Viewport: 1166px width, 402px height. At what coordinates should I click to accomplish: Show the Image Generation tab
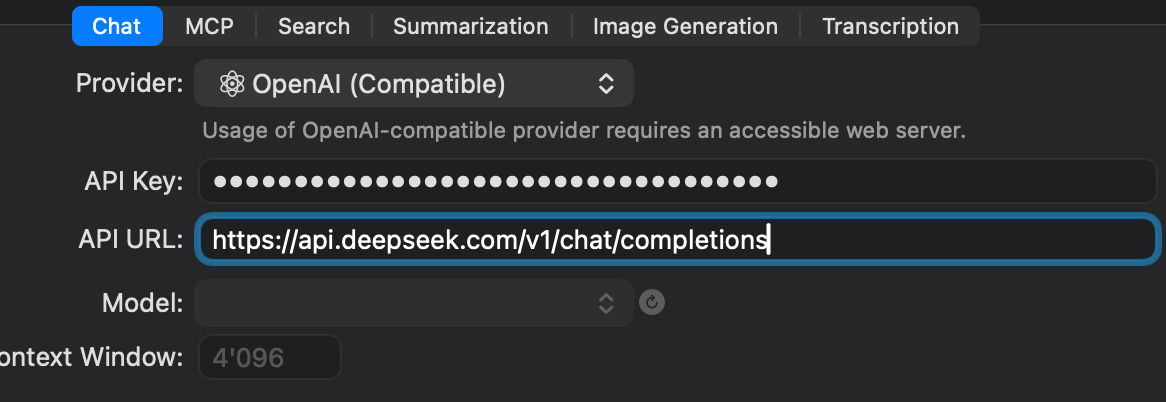685,26
